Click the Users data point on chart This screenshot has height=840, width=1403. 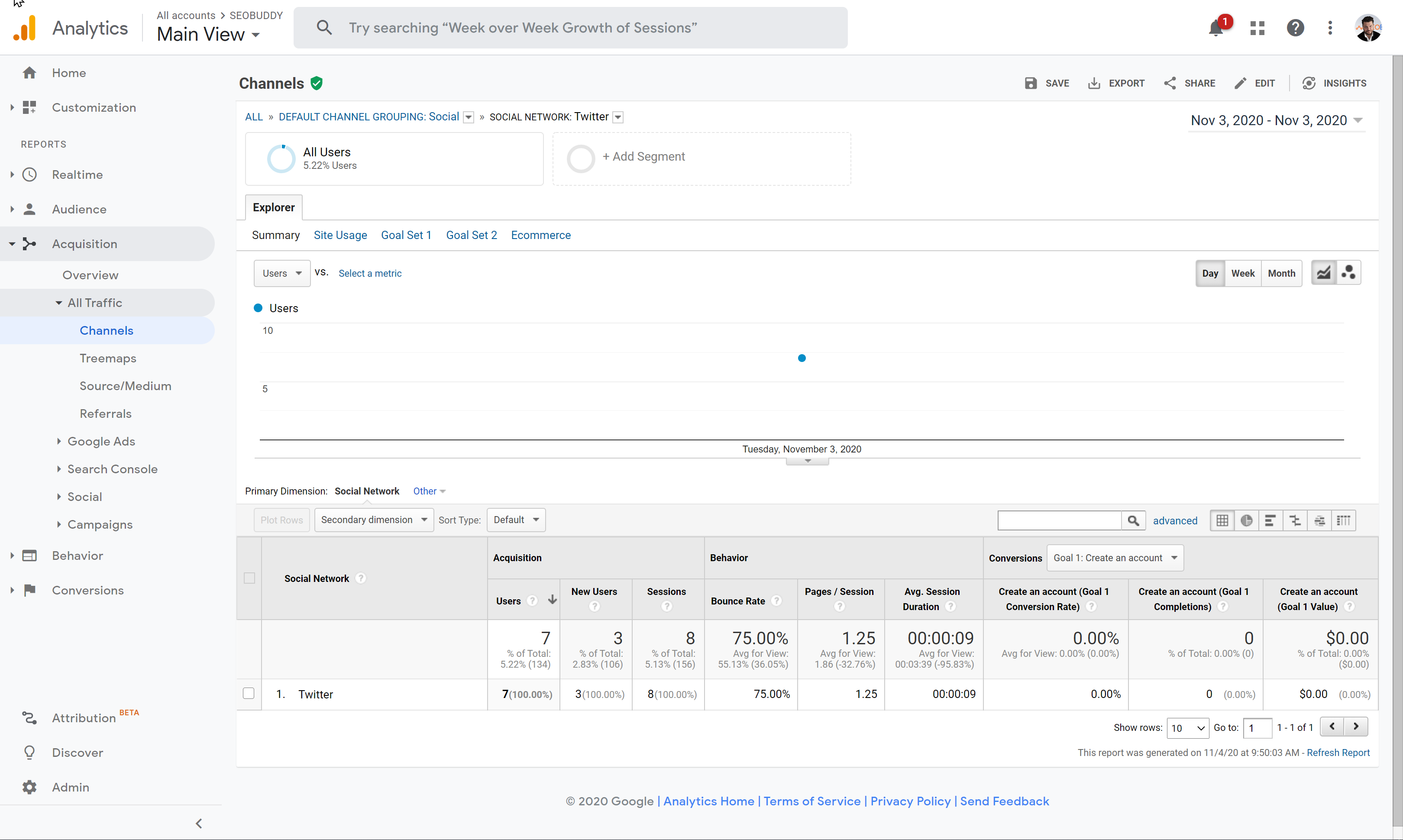pos(802,358)
